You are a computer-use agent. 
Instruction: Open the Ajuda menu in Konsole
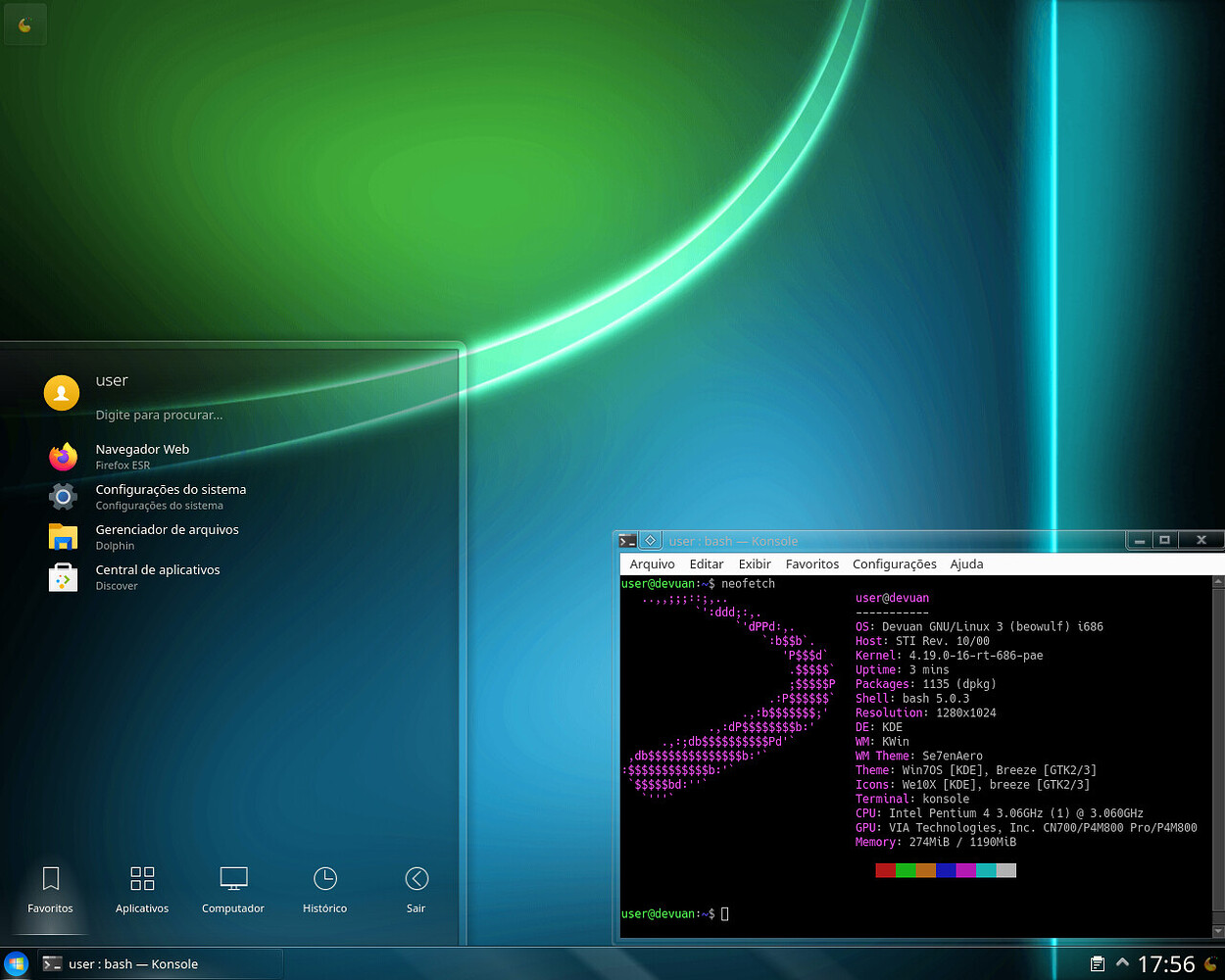point(966,564)
